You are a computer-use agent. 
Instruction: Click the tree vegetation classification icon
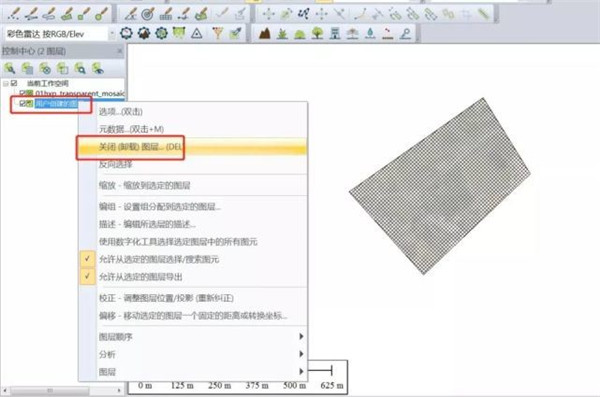[x=317, y=34]
